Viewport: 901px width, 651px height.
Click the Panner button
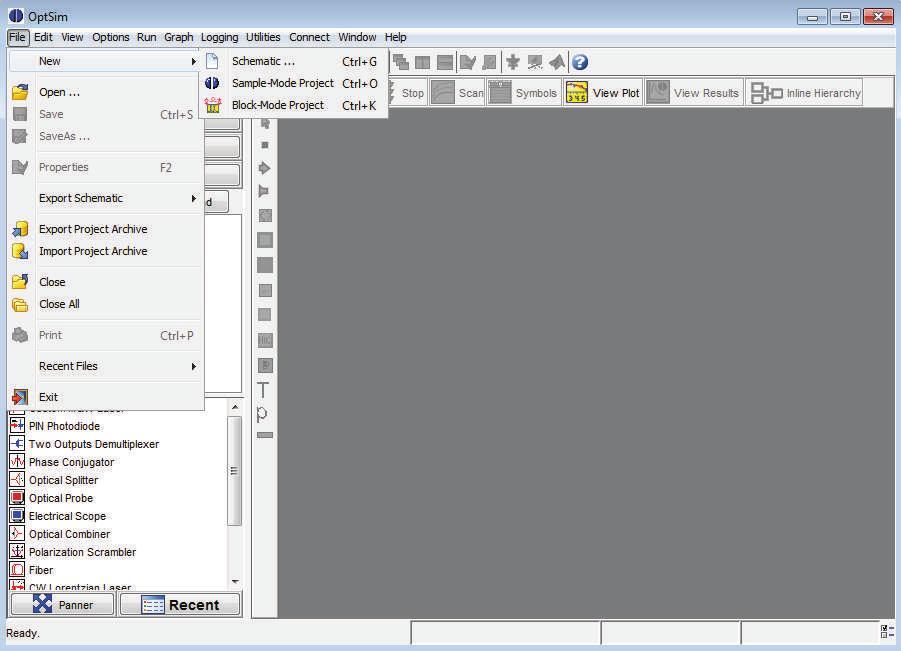[63, 604]
